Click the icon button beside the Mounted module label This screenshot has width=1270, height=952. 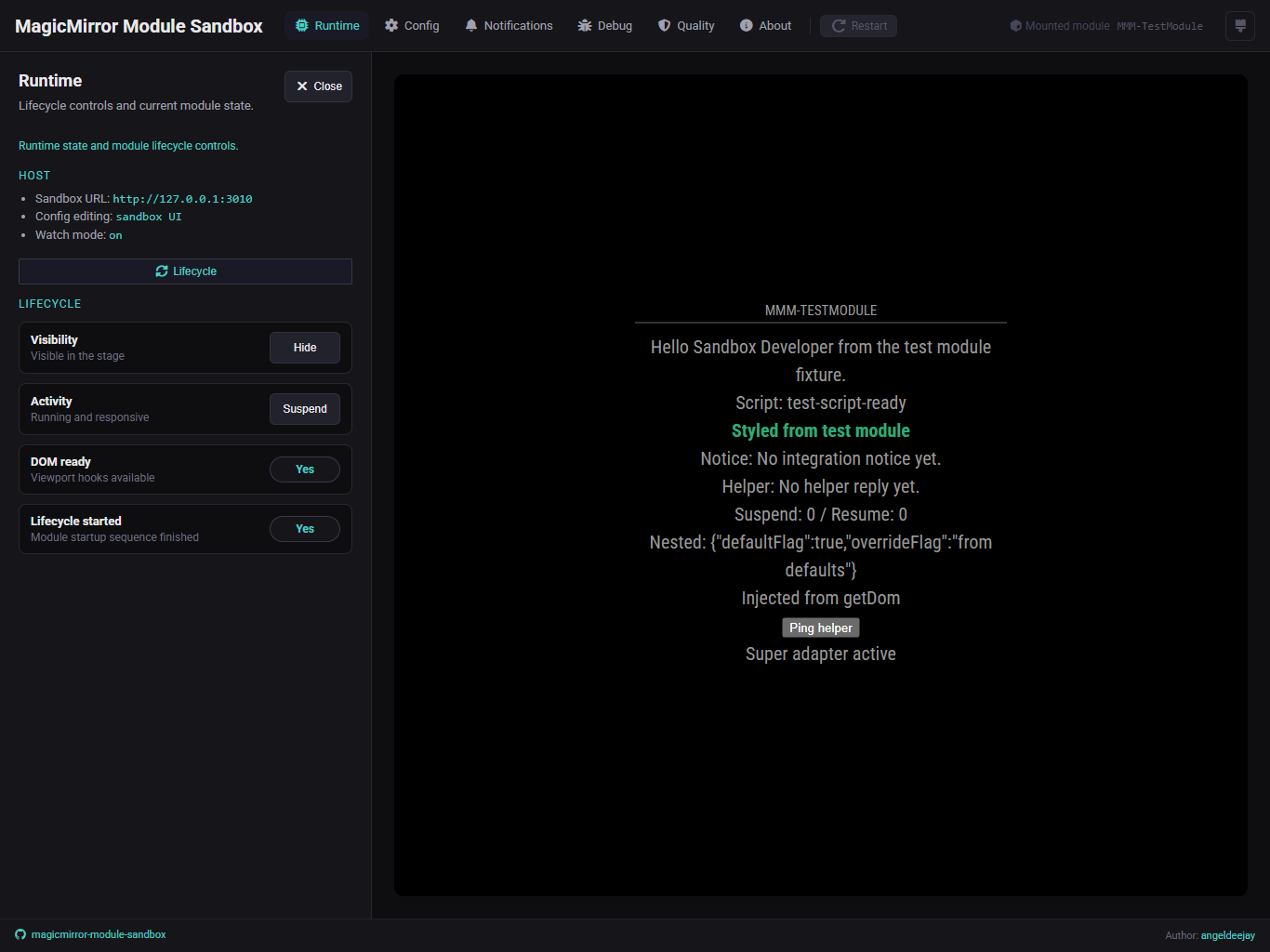(1240, 26)
